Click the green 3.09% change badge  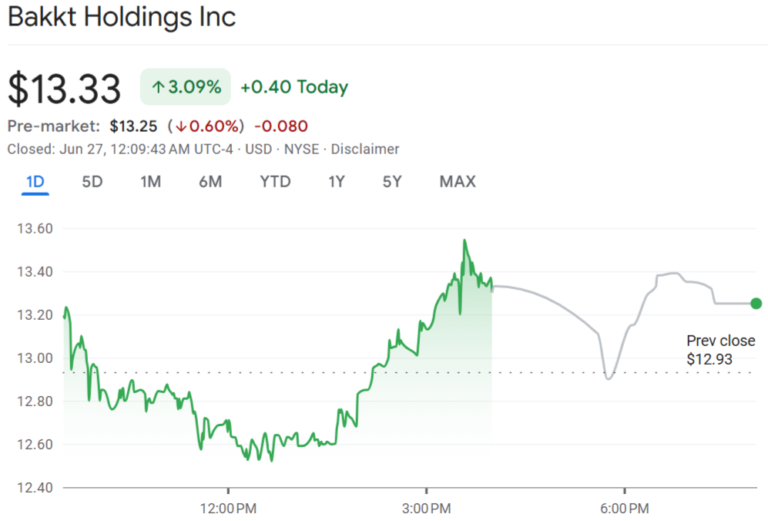[186, 87]
